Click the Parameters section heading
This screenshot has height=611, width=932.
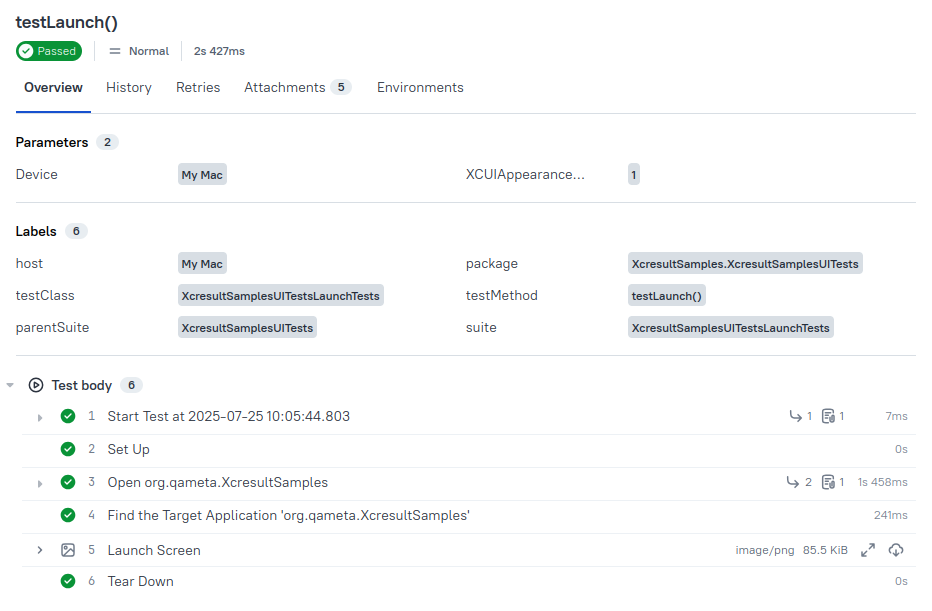pos(52,143)
